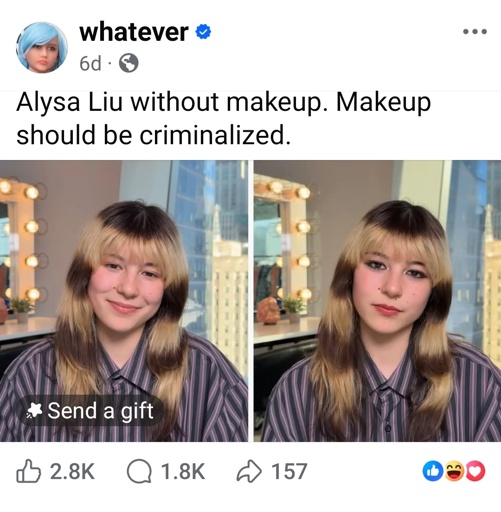Click the blue verified badge
The width and height of the screenshot is (501, 512).
[203, 32]
